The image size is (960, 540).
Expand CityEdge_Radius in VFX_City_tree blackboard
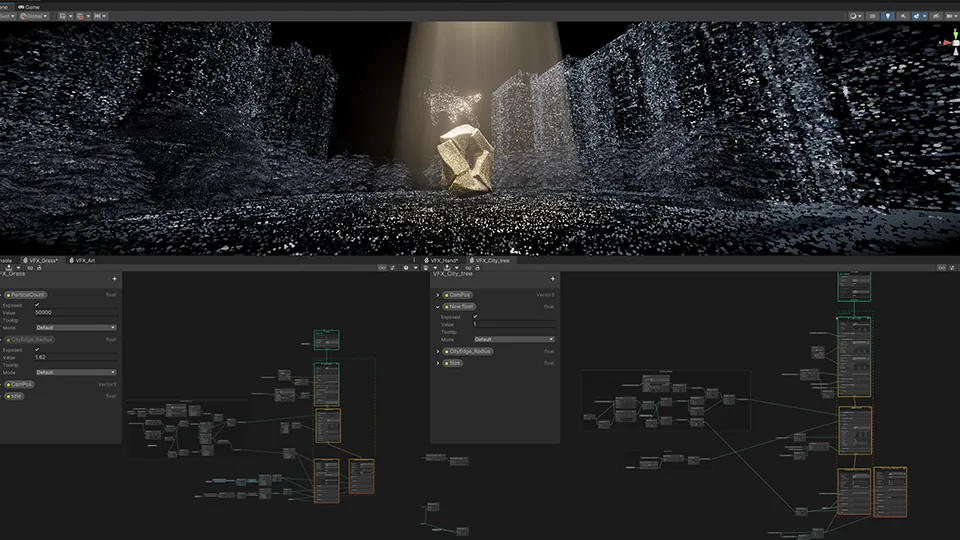(438, 351)
